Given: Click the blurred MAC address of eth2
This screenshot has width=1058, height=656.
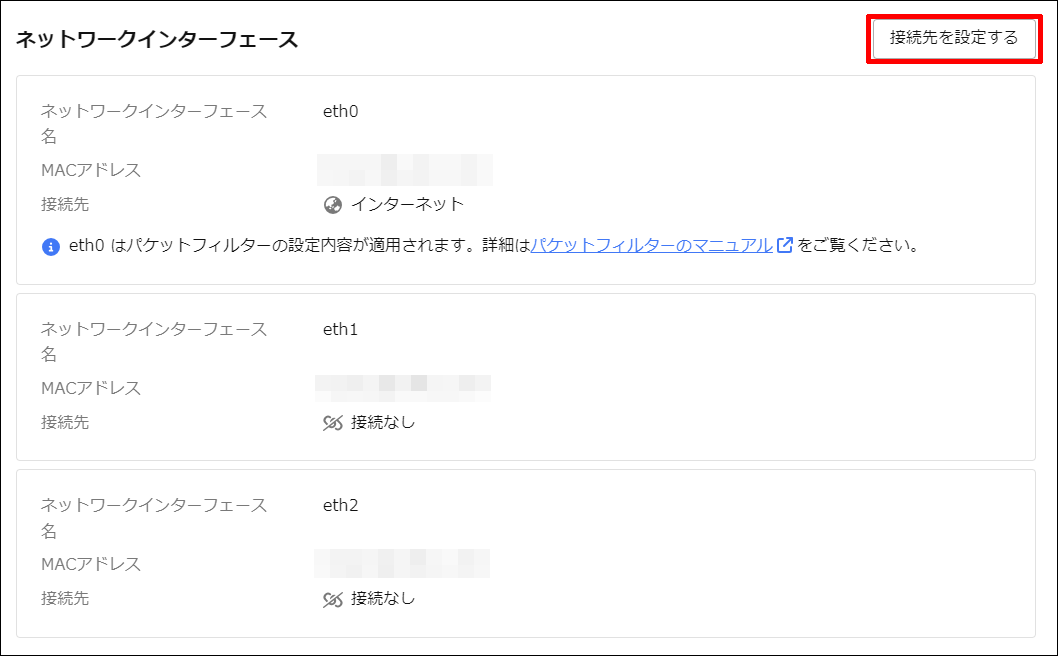Looking at the screenshot, I should (402, 564).
